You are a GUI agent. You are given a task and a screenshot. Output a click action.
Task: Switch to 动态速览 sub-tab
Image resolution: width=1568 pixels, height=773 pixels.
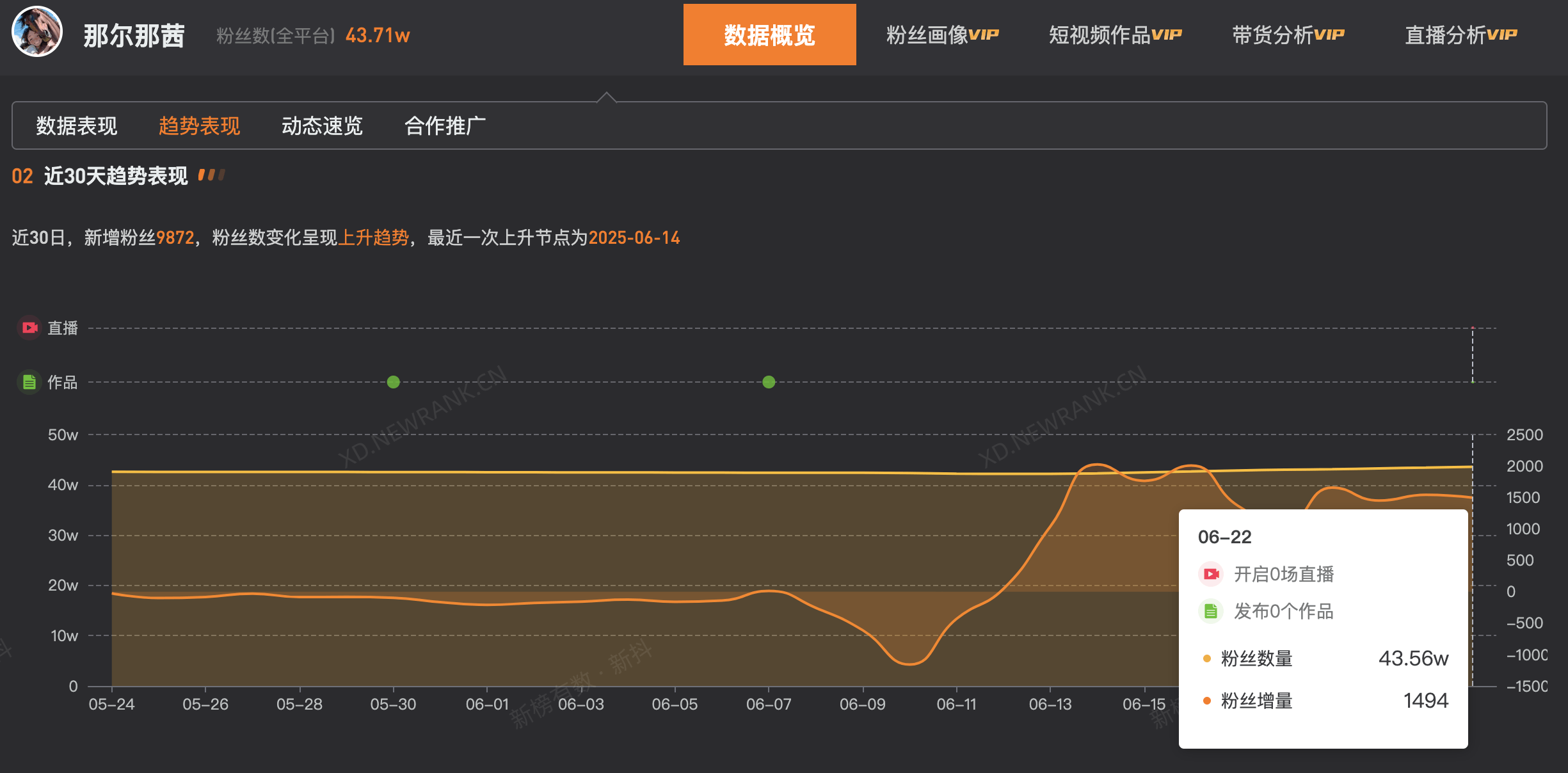[322, 125]
